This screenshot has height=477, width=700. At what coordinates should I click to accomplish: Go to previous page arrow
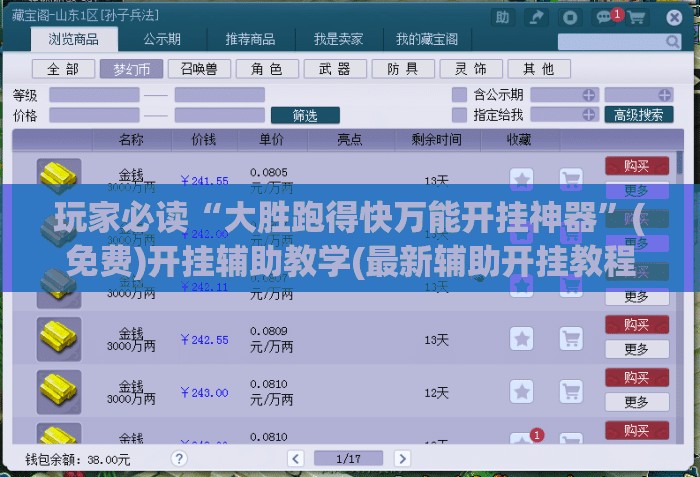pos(296,458)
